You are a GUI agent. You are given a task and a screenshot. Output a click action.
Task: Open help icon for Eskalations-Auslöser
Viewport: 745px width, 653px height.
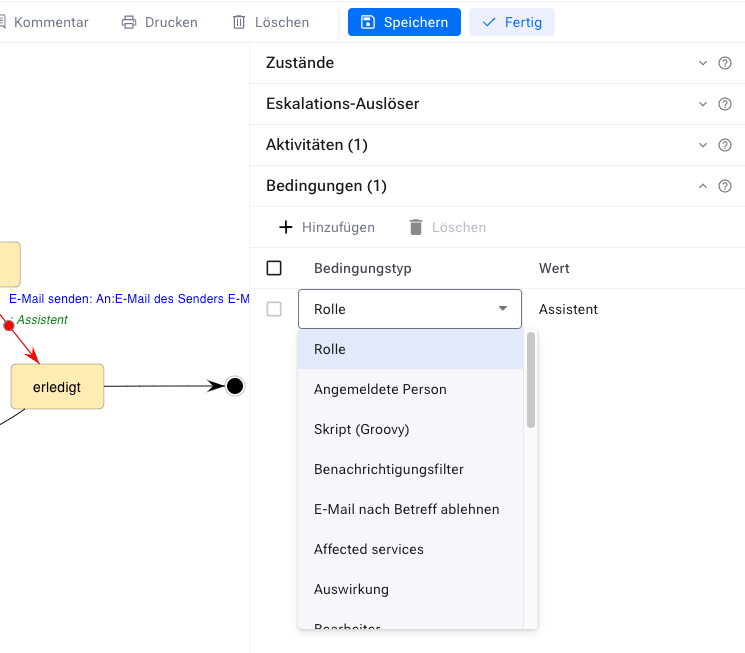(x=725, y=104)
